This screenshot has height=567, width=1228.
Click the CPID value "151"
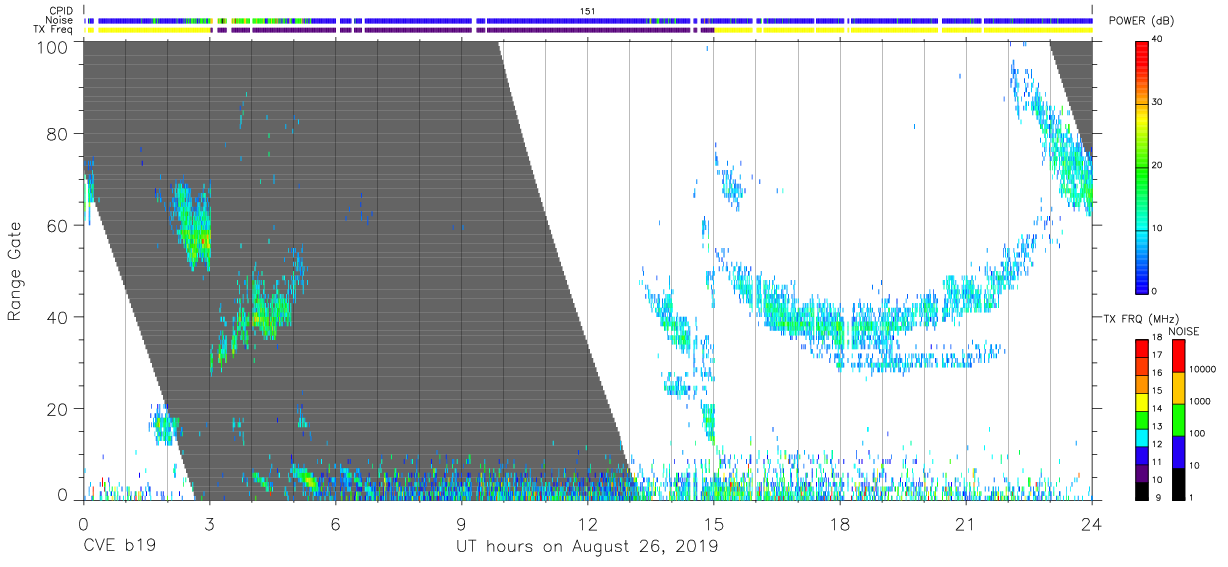pyautogui.click(x=587, y=11)
